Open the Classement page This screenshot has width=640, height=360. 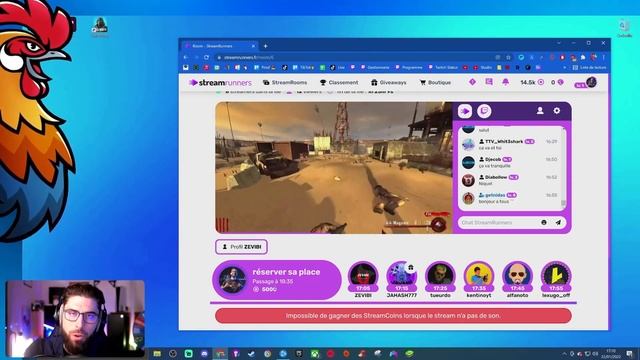tap(339, 82)
